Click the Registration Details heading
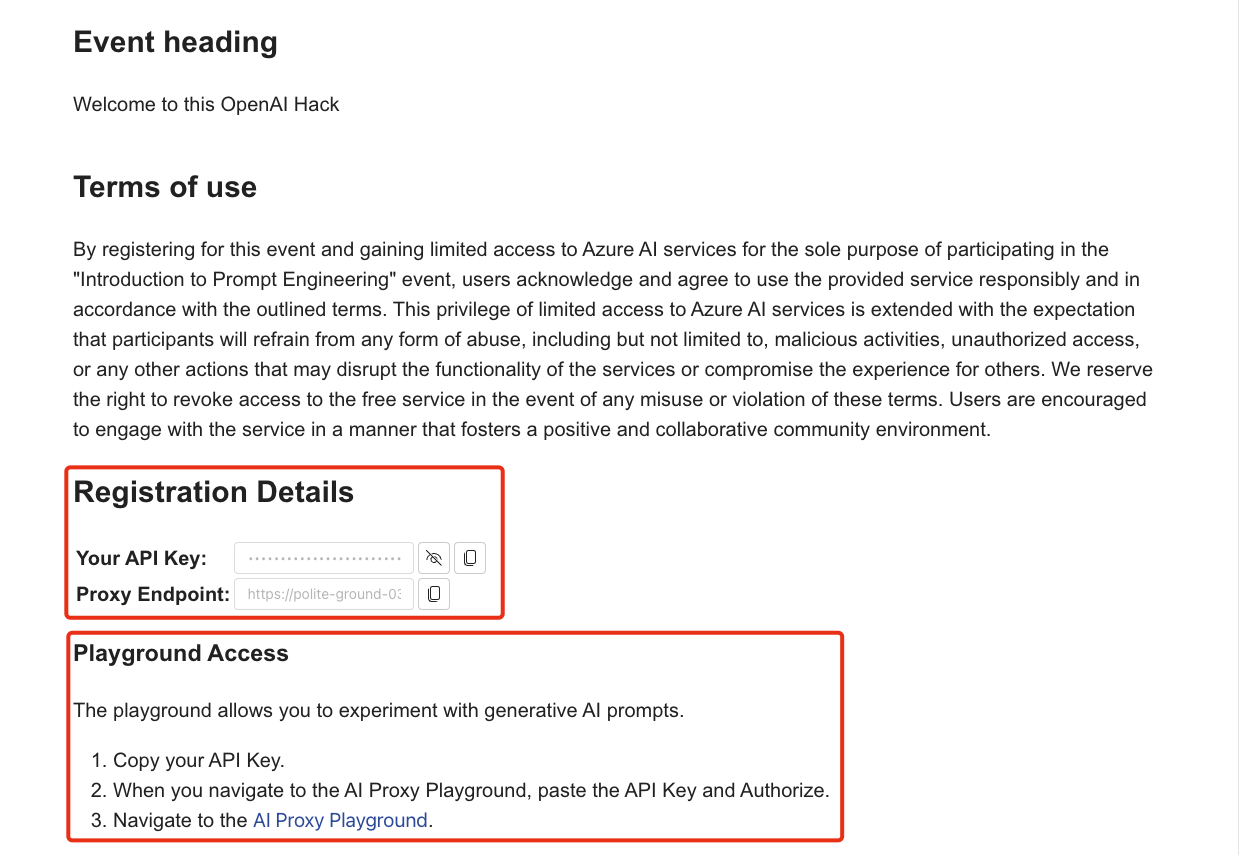 point(214,491)
